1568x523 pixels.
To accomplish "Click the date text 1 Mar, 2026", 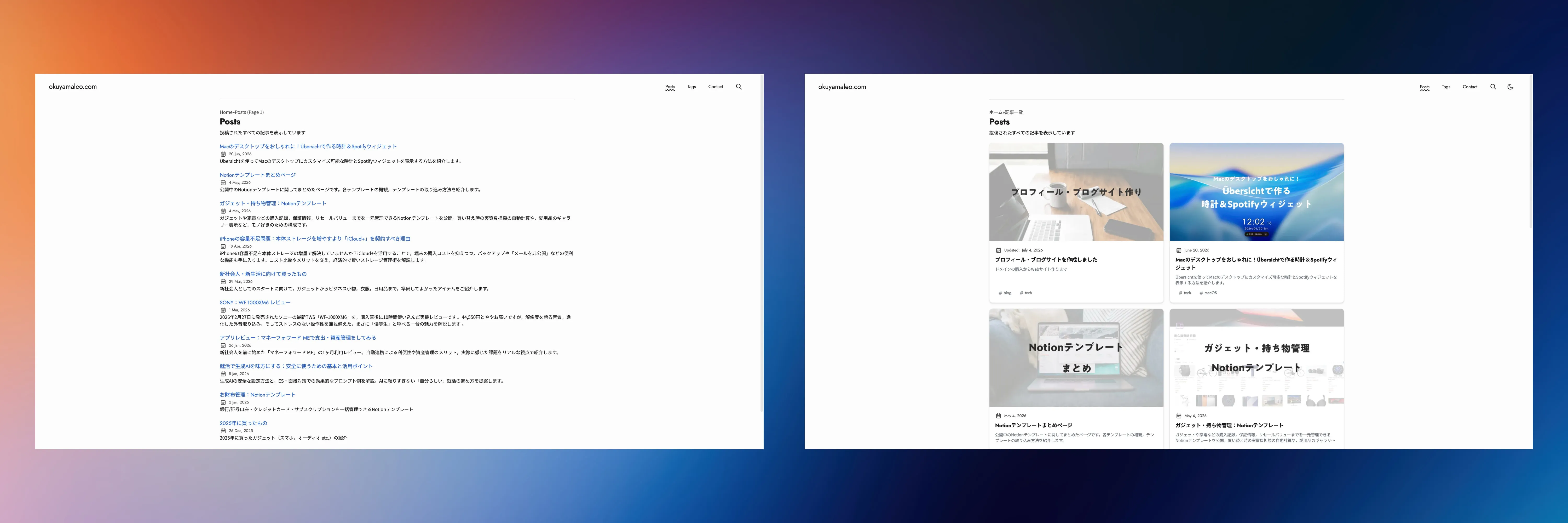I will click(239, 310).
